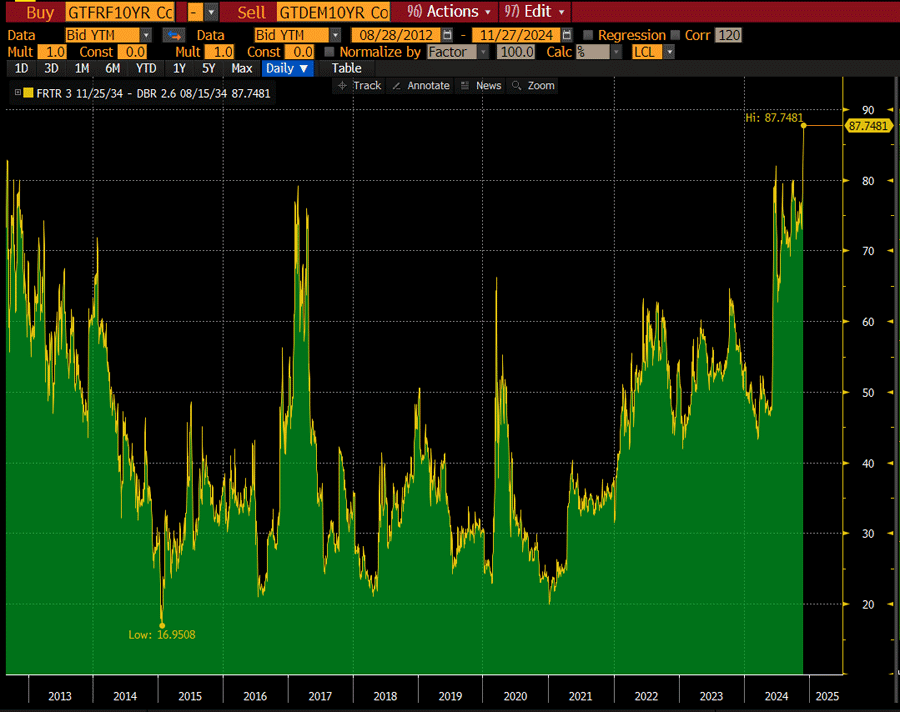Show the News overlay on chart
Image resolution: width=900 pixels, height=712 pixels.
(481, 86)
